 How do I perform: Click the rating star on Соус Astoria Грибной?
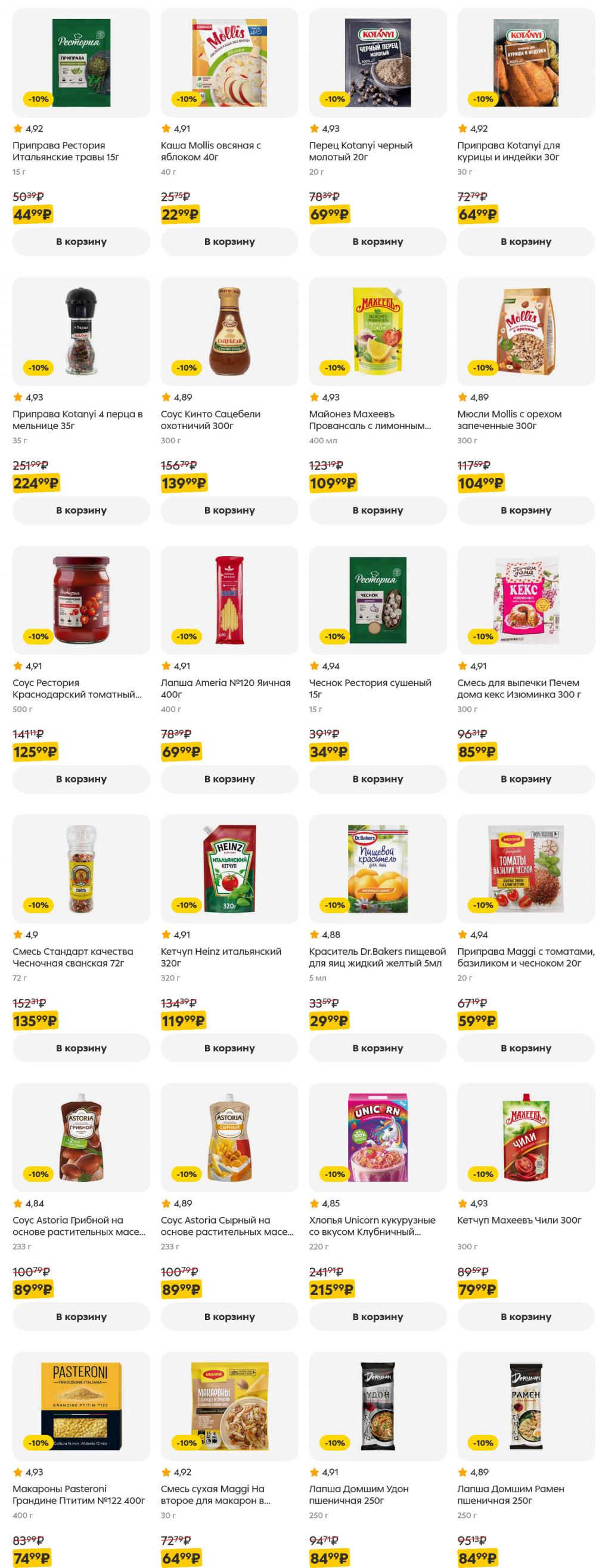(18, 1203)
